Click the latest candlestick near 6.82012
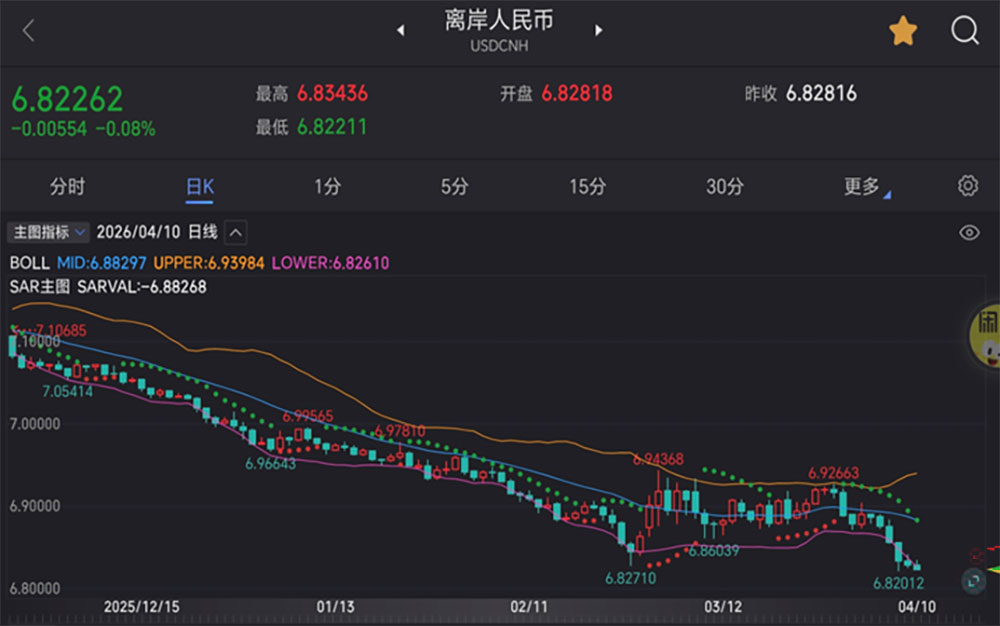The height and width of the screenshot is (626, 1000). (x=918, y=566)
